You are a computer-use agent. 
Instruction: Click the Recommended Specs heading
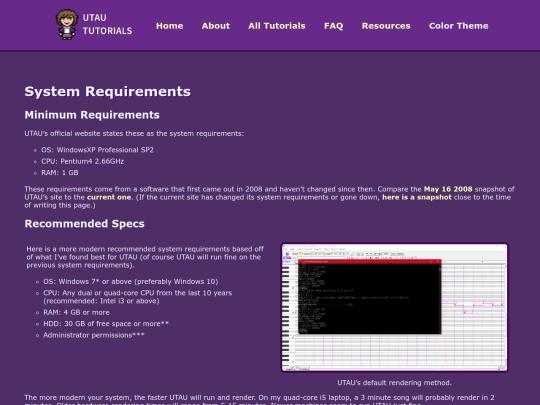point(84,224)
